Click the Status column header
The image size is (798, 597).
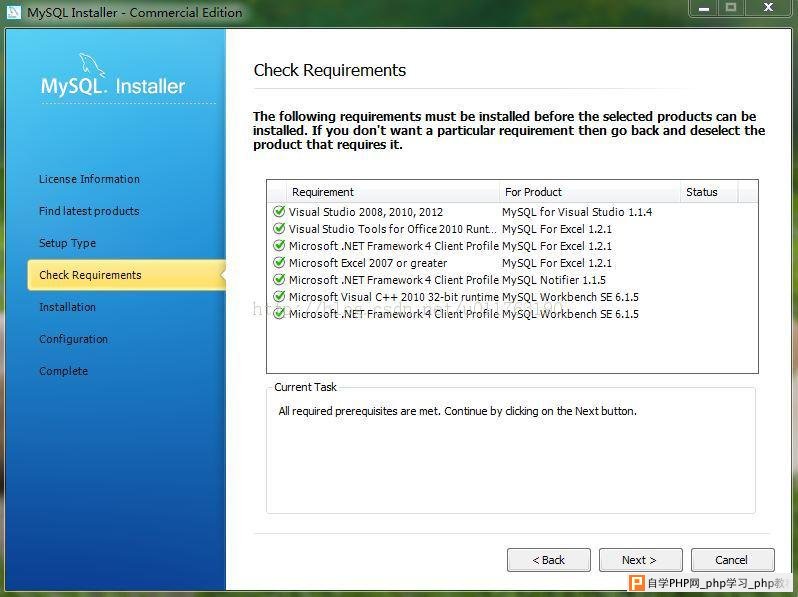[x=709, y=192]
